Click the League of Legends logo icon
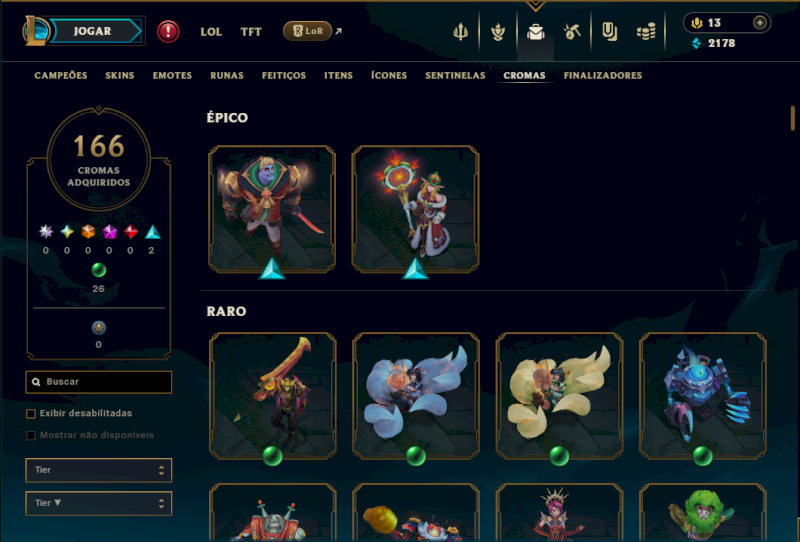Image resolution: width=800 pixels, height=542 pixels. (36, 31)
